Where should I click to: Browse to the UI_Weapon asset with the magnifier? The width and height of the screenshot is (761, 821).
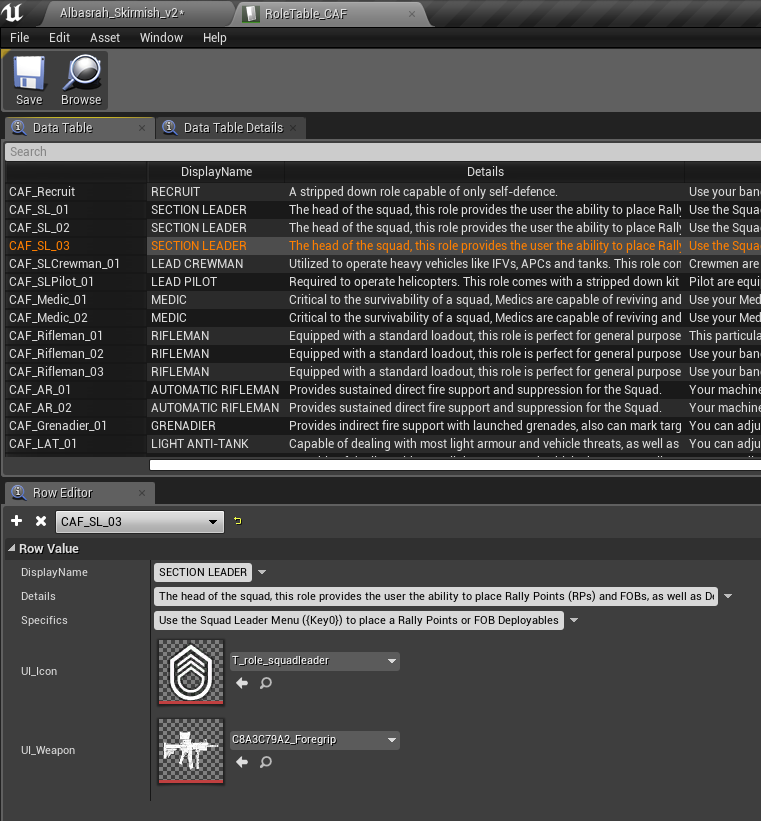click(x=266, y=762)
